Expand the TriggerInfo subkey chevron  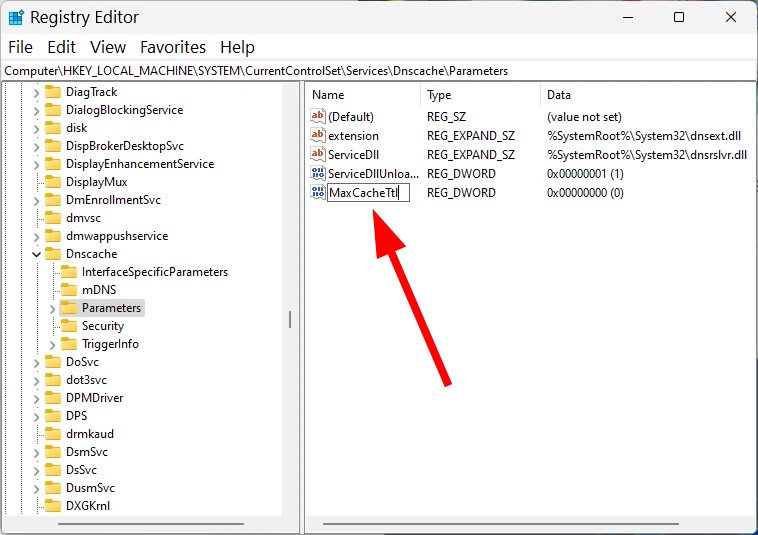[x=52, y=344]
